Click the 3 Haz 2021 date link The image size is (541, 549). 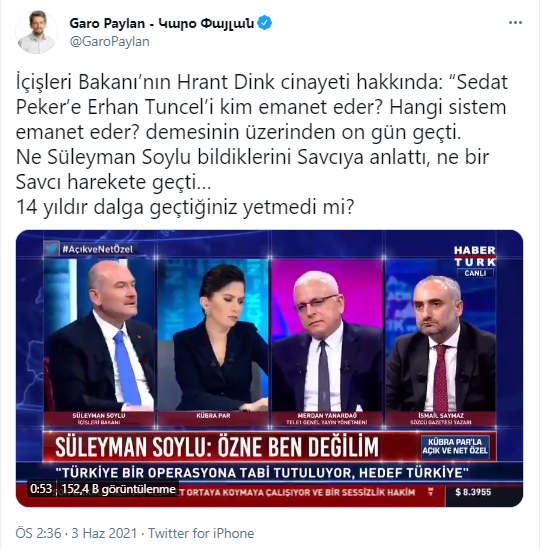104,533
